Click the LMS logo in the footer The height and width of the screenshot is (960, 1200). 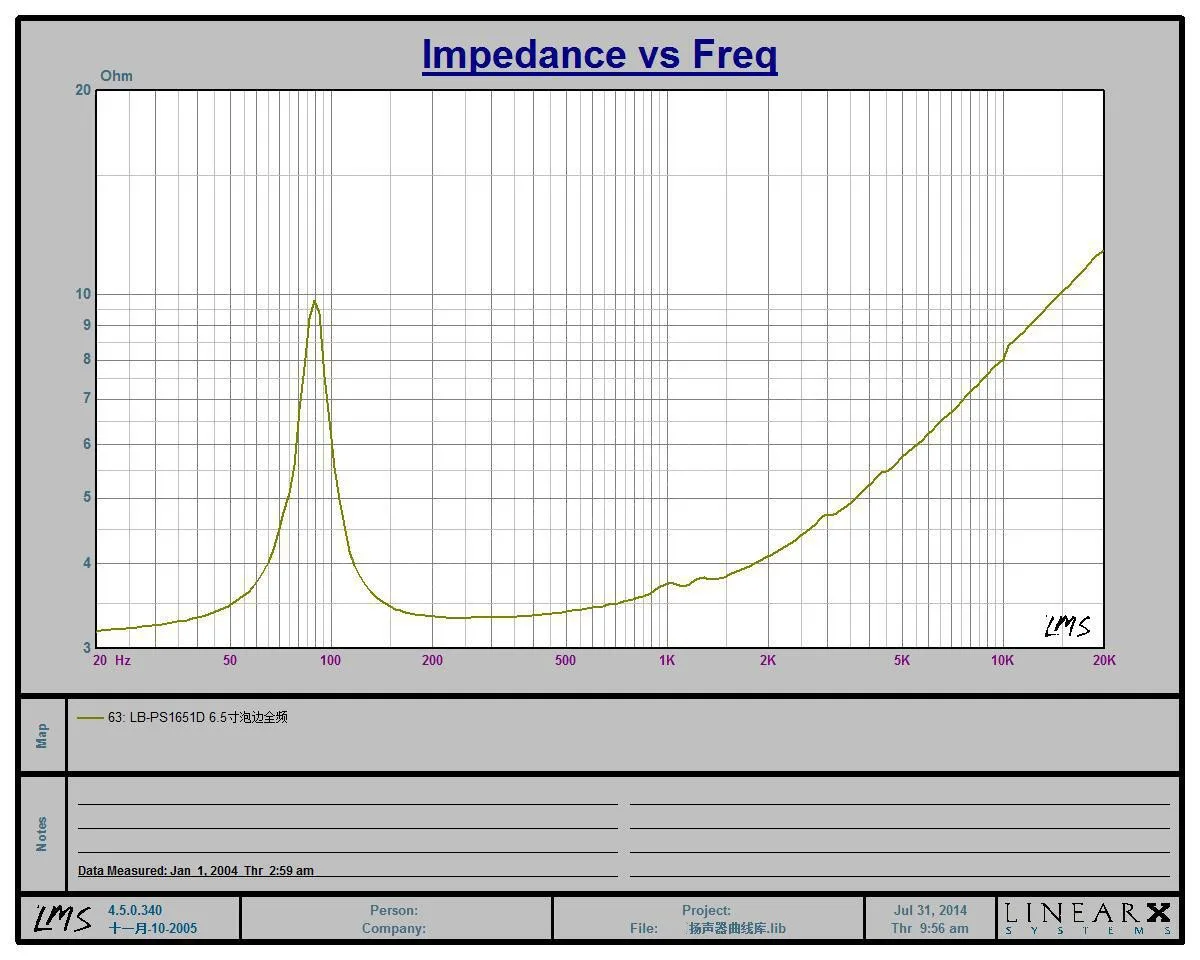click(x=63, y=917)
